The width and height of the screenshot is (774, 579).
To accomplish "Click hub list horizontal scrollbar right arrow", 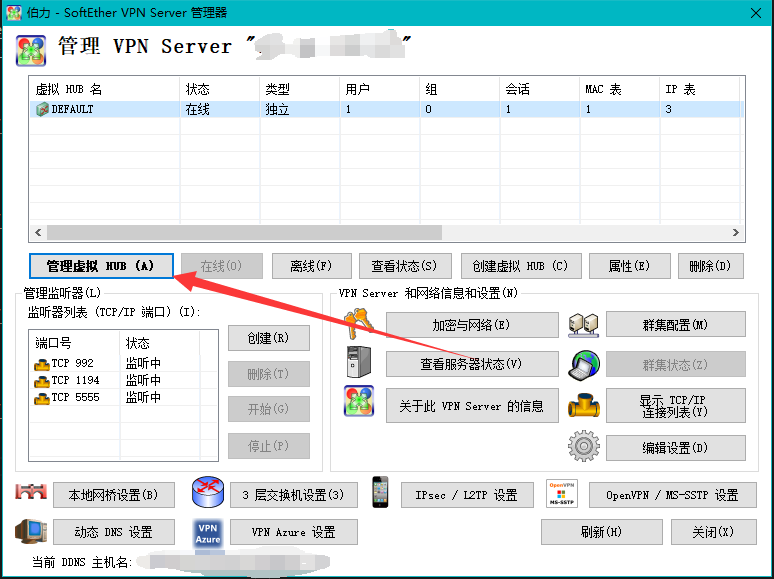I will pyautogui.click(x=735, y=232).
